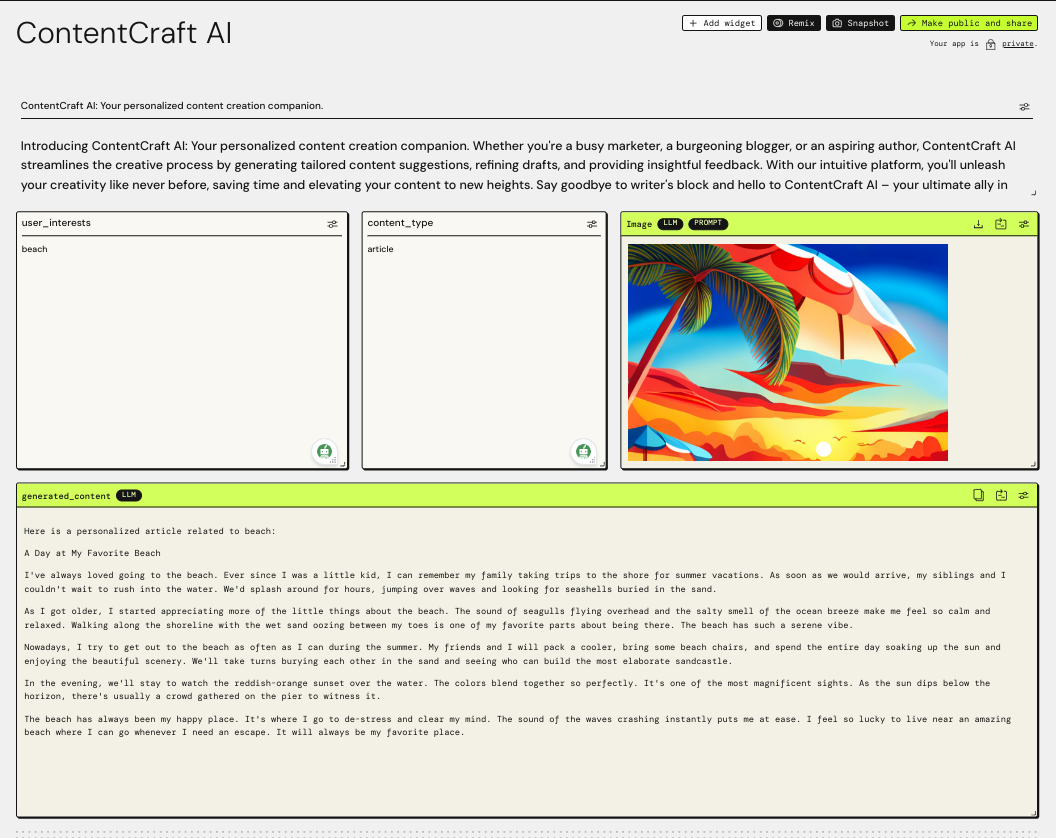This screenshot has height=838, width=1056.
Task: Open content_type widget settings icon
Action: tap(592, 224)
